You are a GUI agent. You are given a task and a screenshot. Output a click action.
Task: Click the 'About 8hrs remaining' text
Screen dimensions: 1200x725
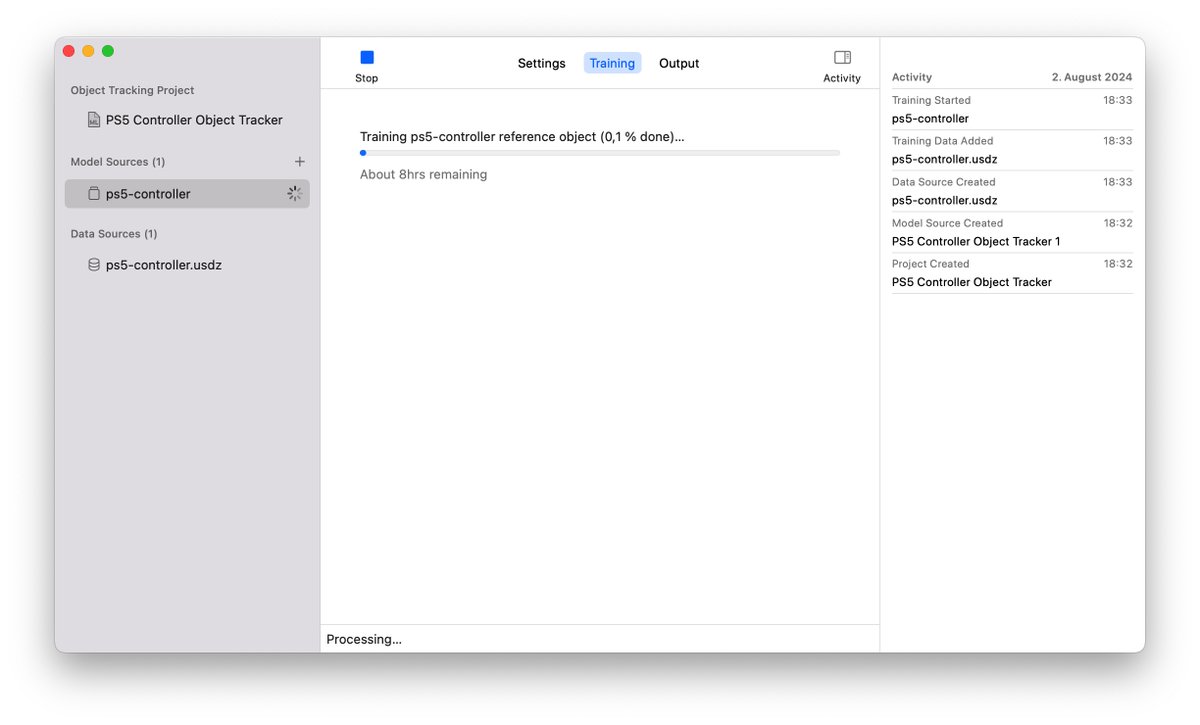(423, 174)
